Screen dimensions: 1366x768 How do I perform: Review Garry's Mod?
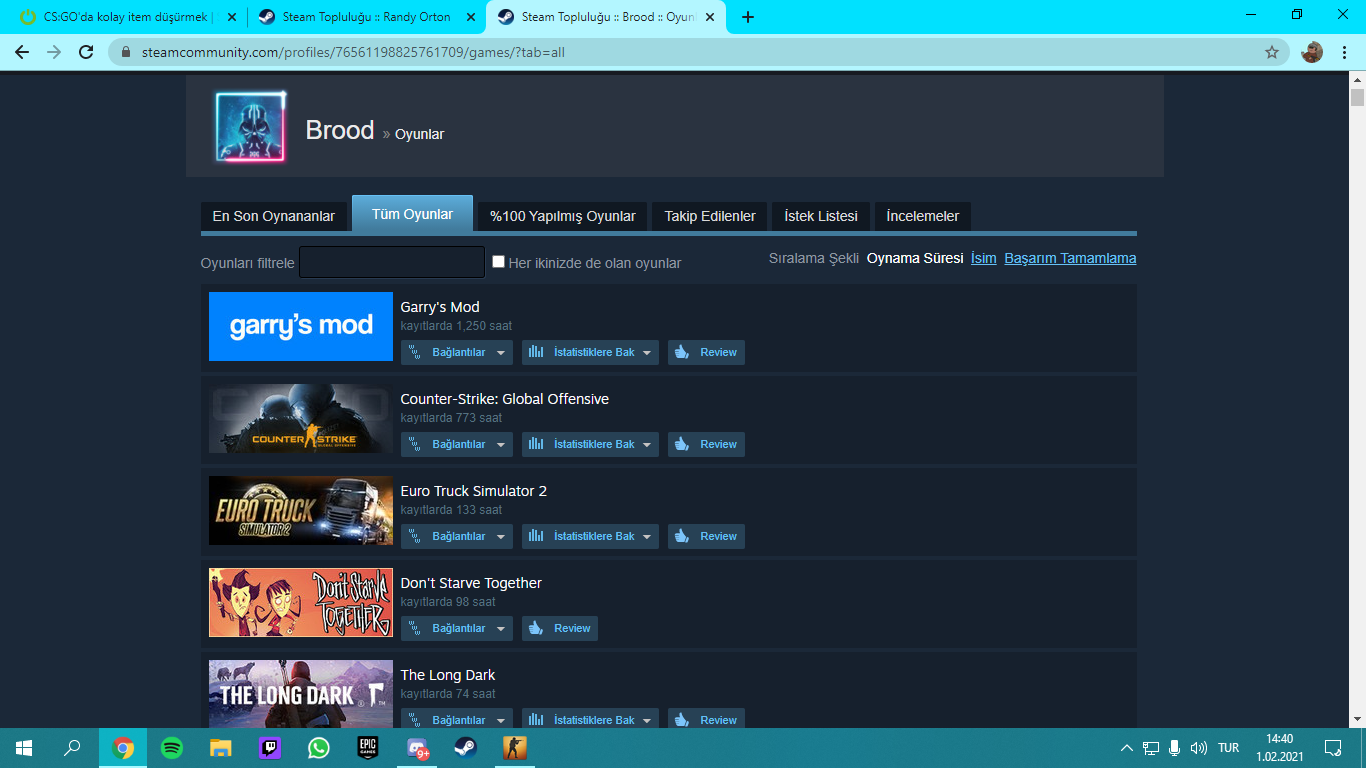(706, 352)
